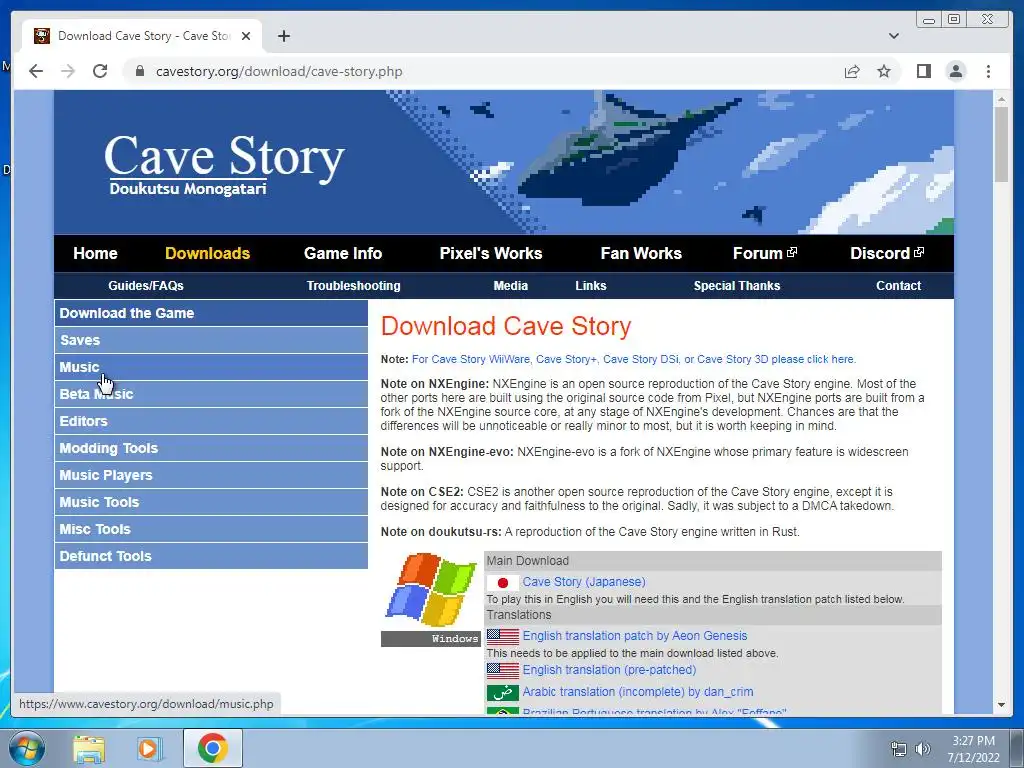The width and height of the screenshot is (1024, 768).
Task: Open Arabic translation by dan_crim link
Action: [x=638, y=692]
